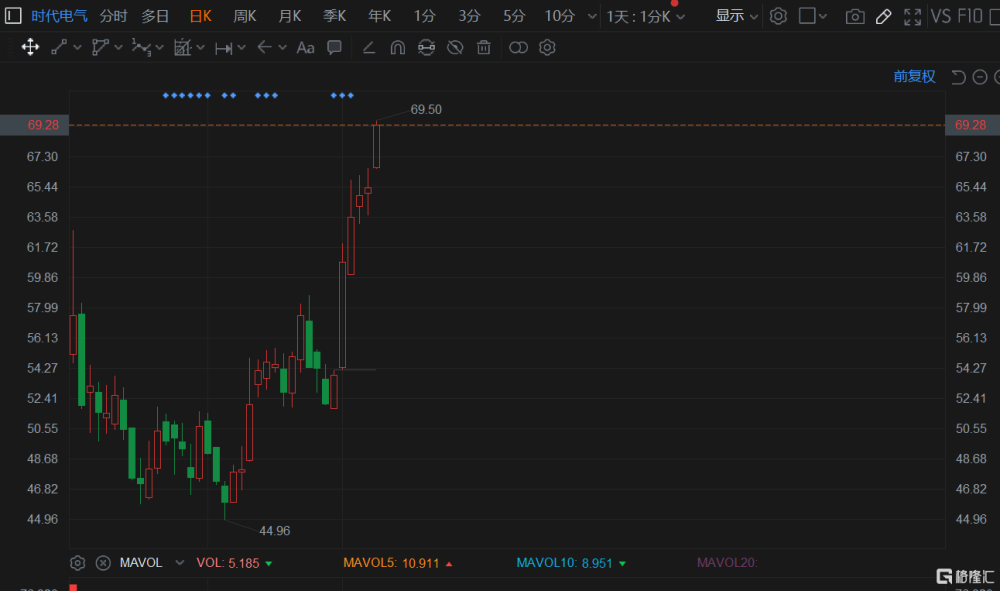The height and width of the screenshot is (591, 1000).
Task: Select the 3分 interval
Action: pyautogui.click(x=469, y=16)
